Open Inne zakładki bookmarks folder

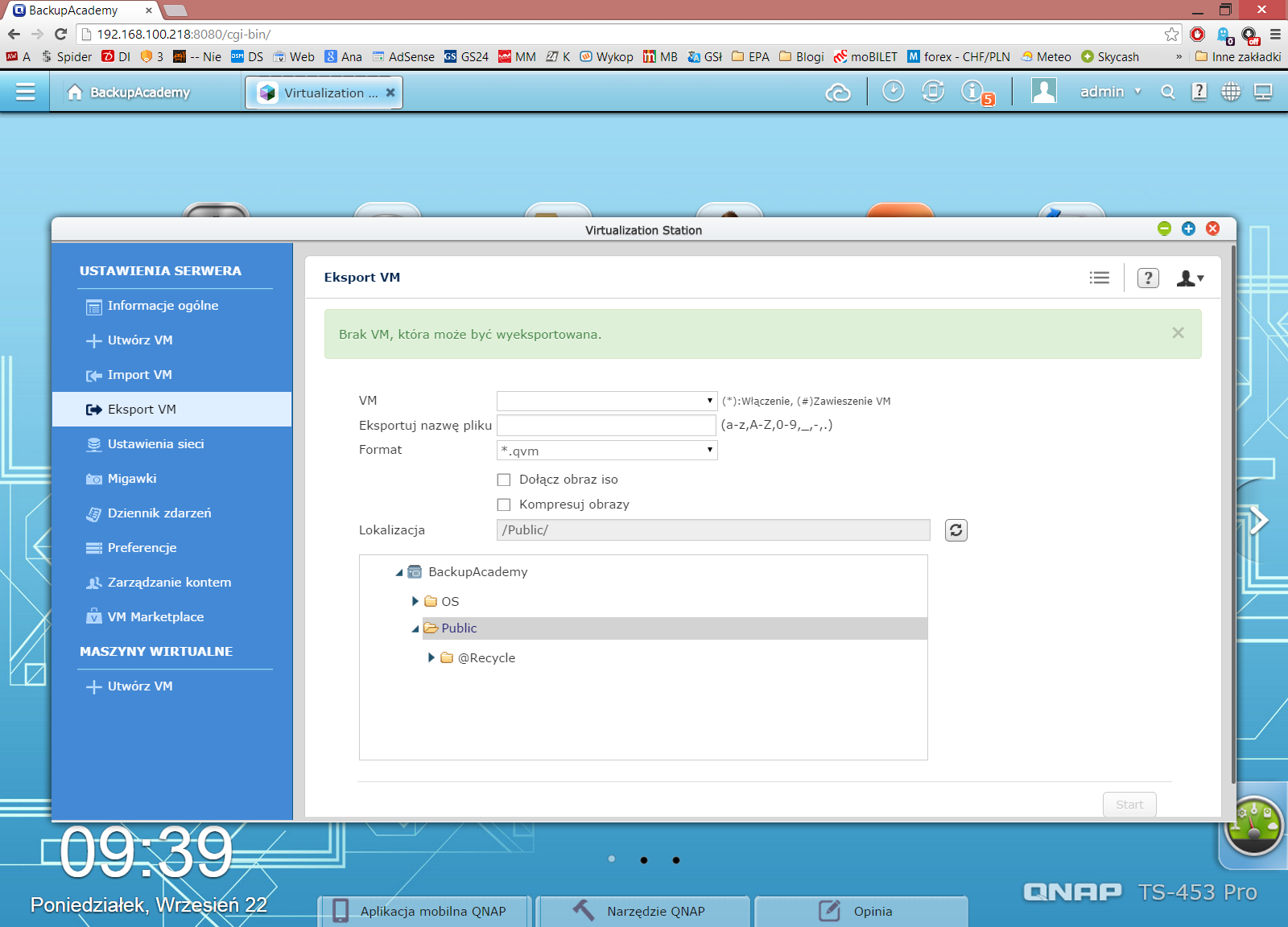tap(1238, 56)
